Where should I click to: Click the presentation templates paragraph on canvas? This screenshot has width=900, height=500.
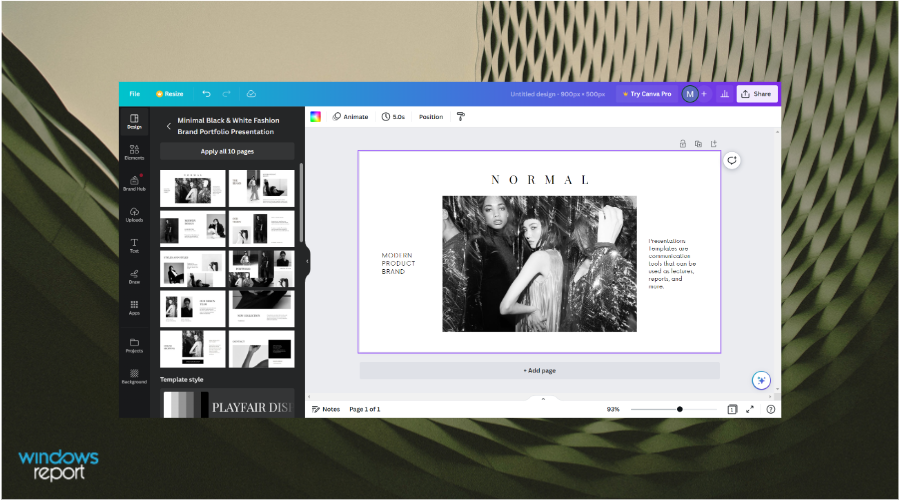pyautogui.click(x=672, y=263)
